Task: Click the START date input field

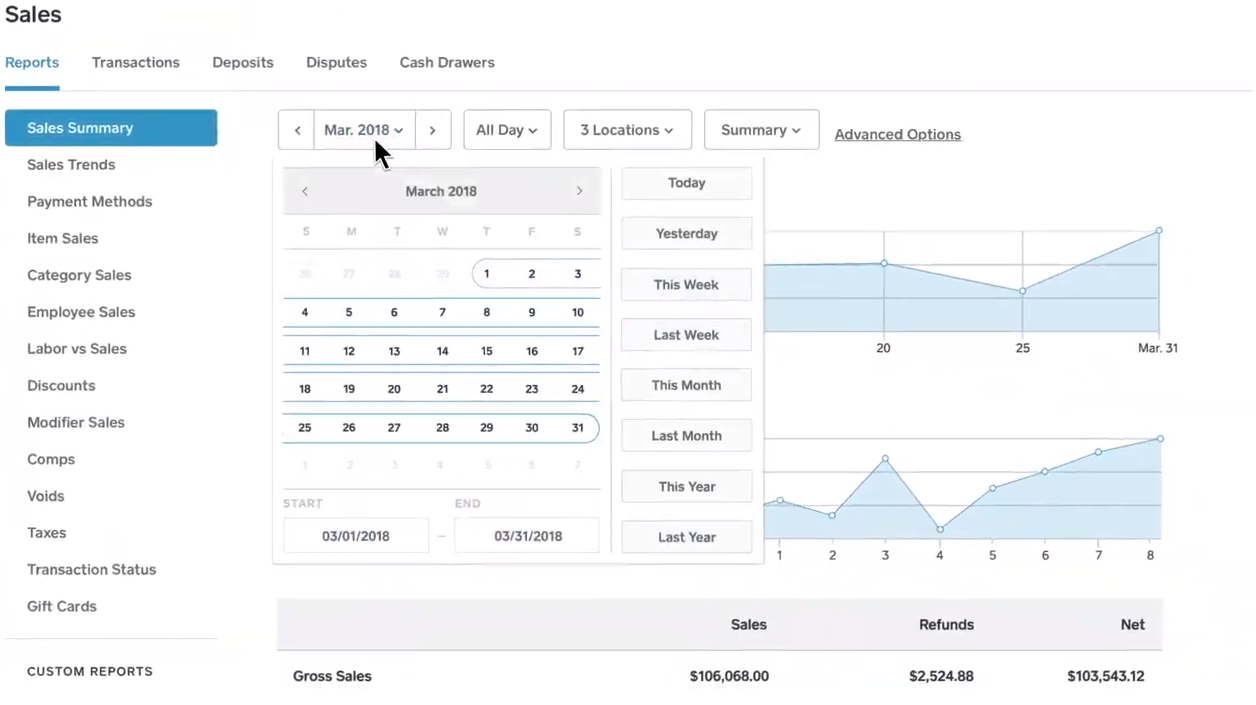Action: click(x=355, y=535)
